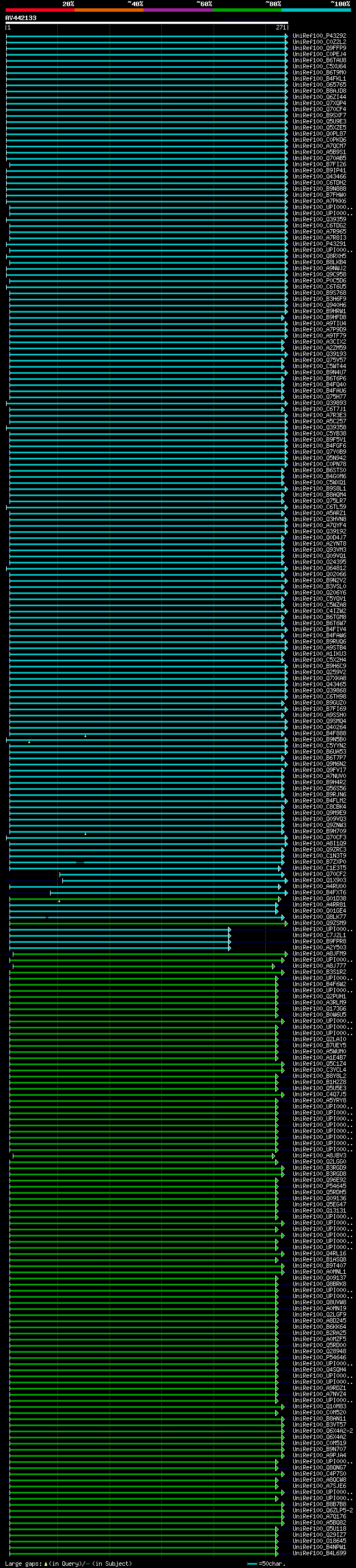
Task: Open hit UniRef100_C1N3T9
Action: pyautogui.click(x=319, y=856)
